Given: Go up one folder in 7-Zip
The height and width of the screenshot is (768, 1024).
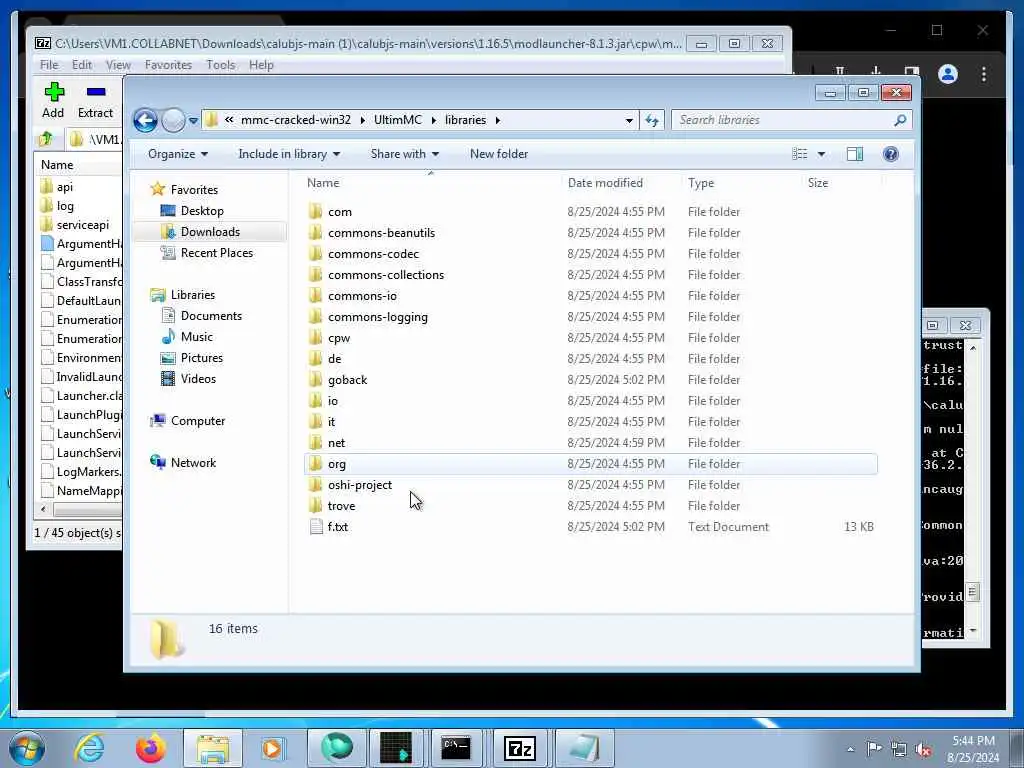Looking at the screenshot, I should [46, 138].
